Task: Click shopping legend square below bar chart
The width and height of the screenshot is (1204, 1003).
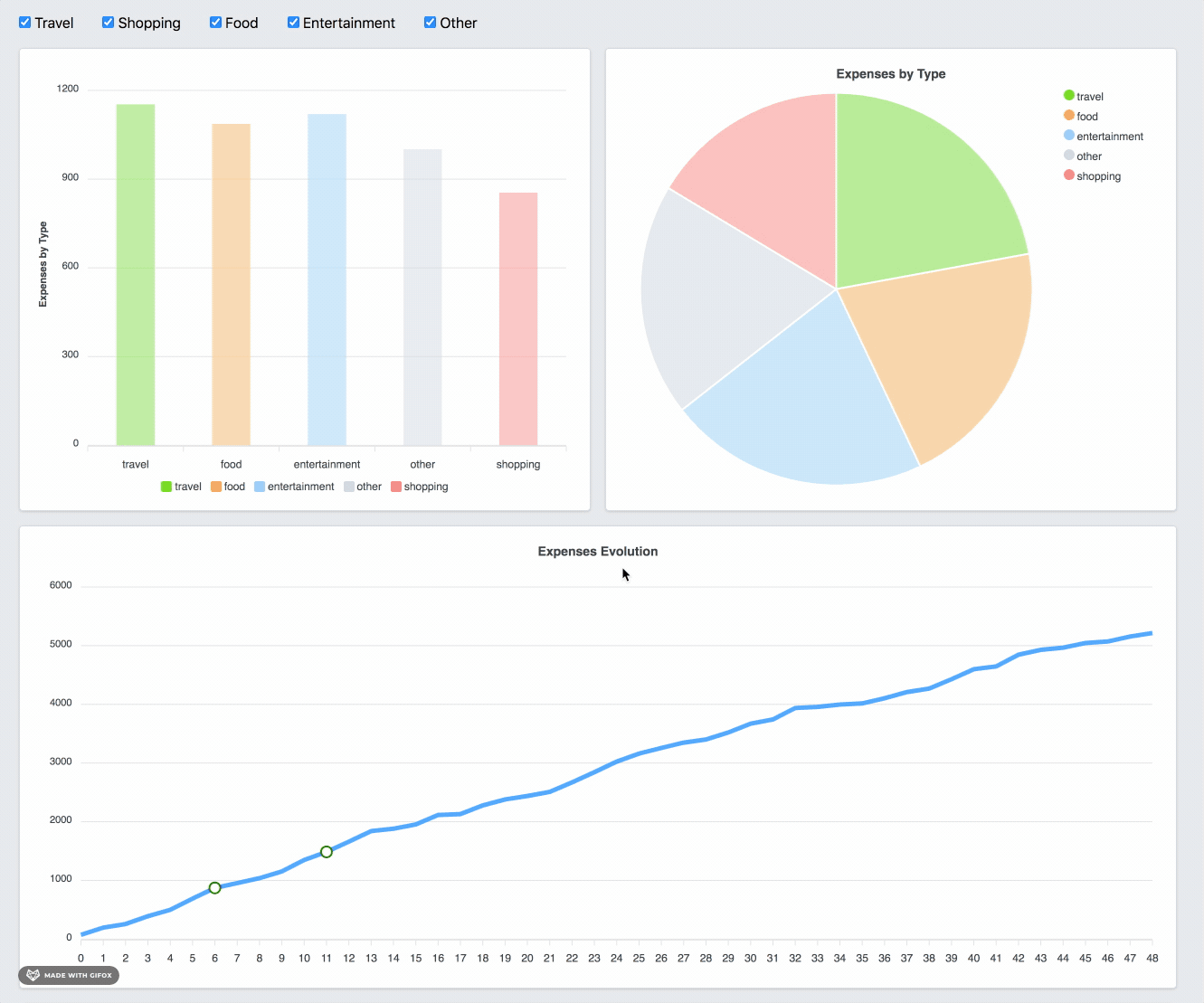Action: pyautogui.click(x=396, y=487)
